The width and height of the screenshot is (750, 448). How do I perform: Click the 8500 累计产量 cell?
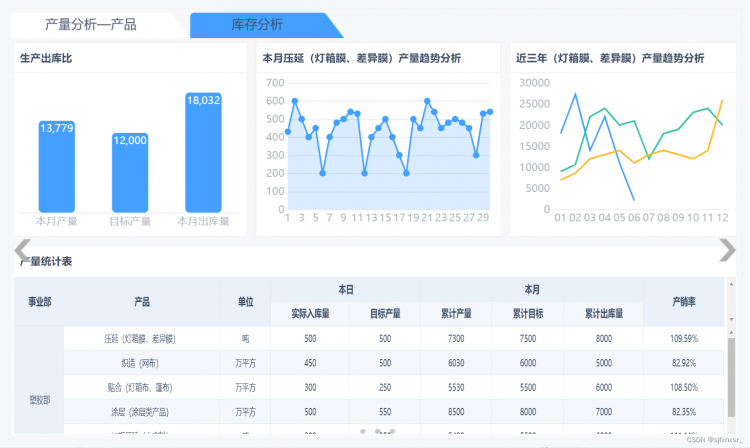click(456, 412)
